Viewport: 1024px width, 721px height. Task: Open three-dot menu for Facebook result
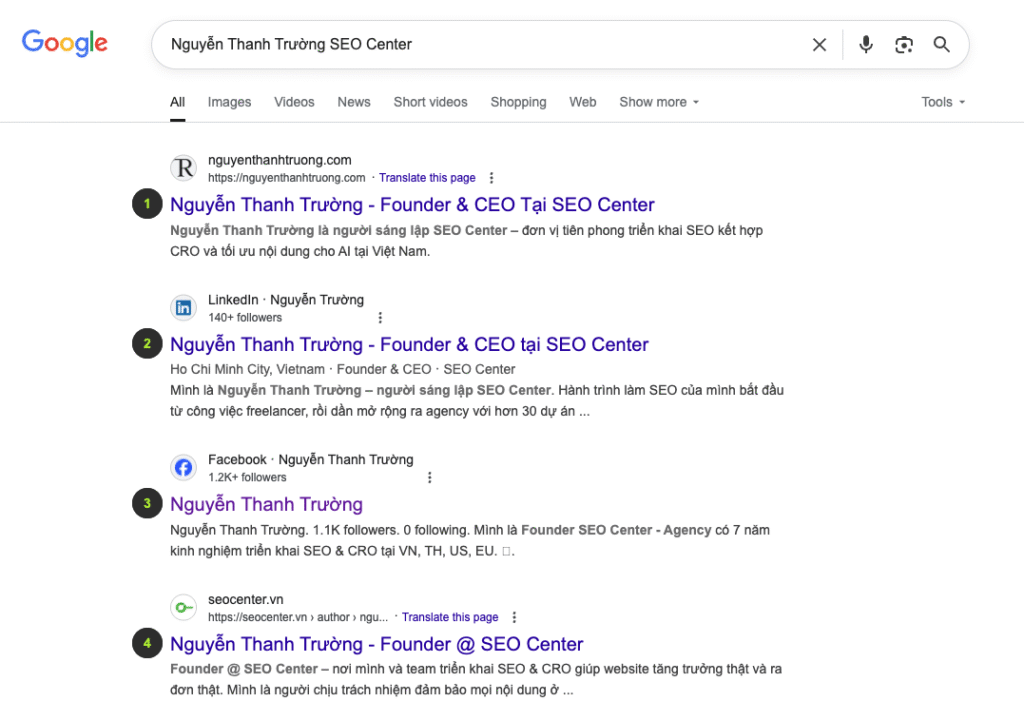(x=430, y=478)
